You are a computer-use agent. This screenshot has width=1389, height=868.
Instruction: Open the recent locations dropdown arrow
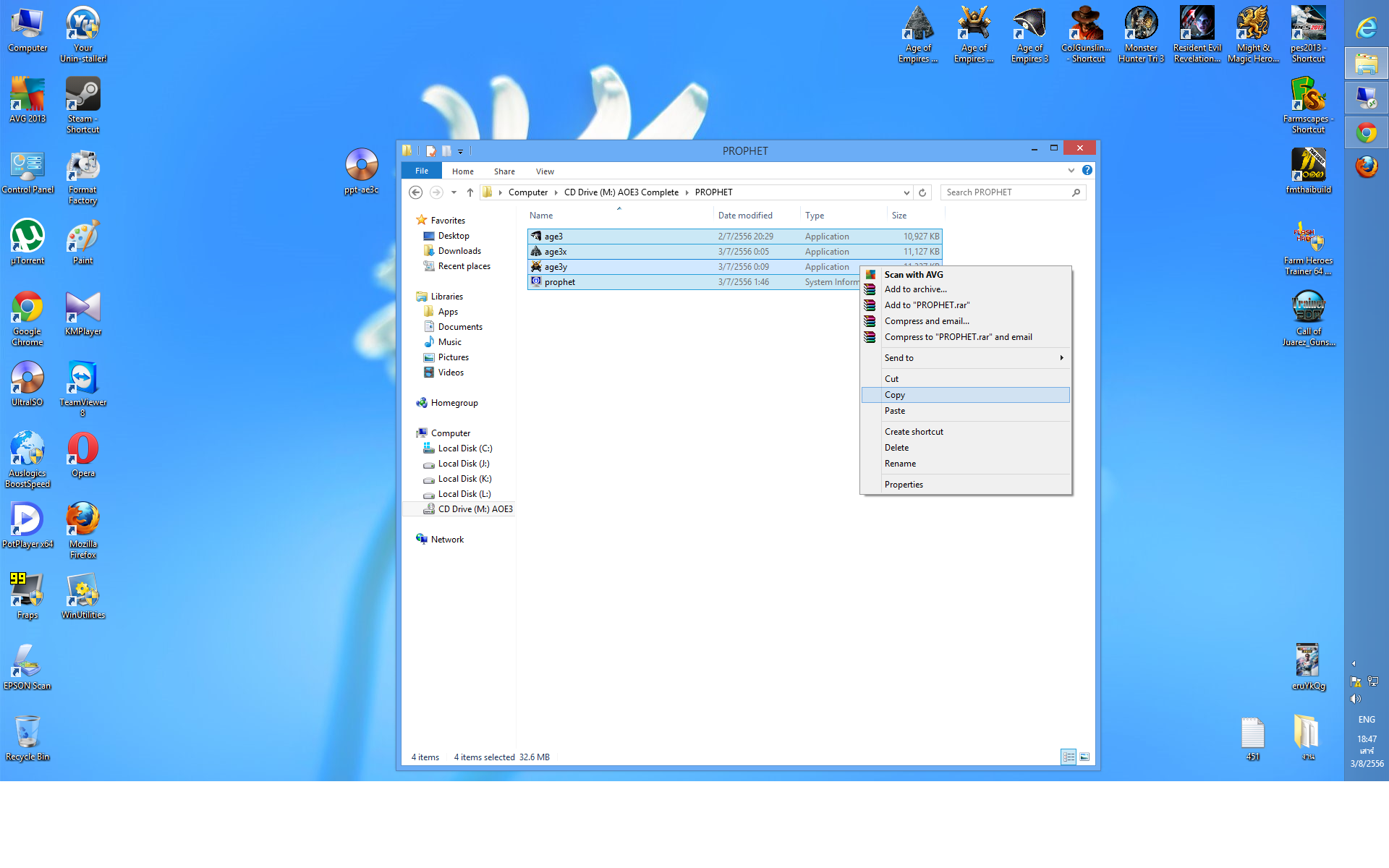coord(454,192)
